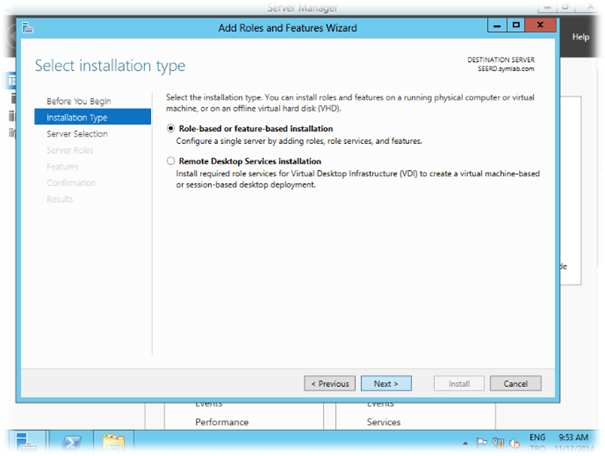
Task: Jump to the Server Selection step
Action: pyautogui.click(x=77, y=133)
